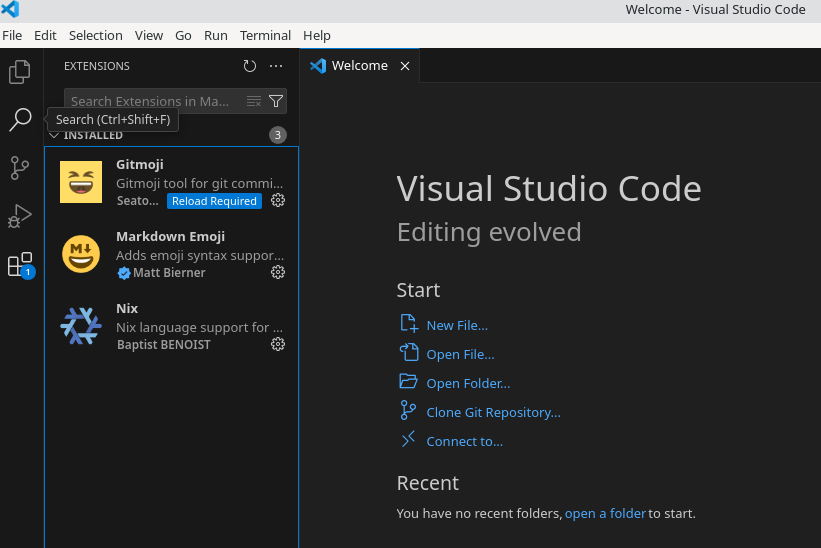Open the Help menu
Viewport: 821px width, 548px height.
click(317, 36)
